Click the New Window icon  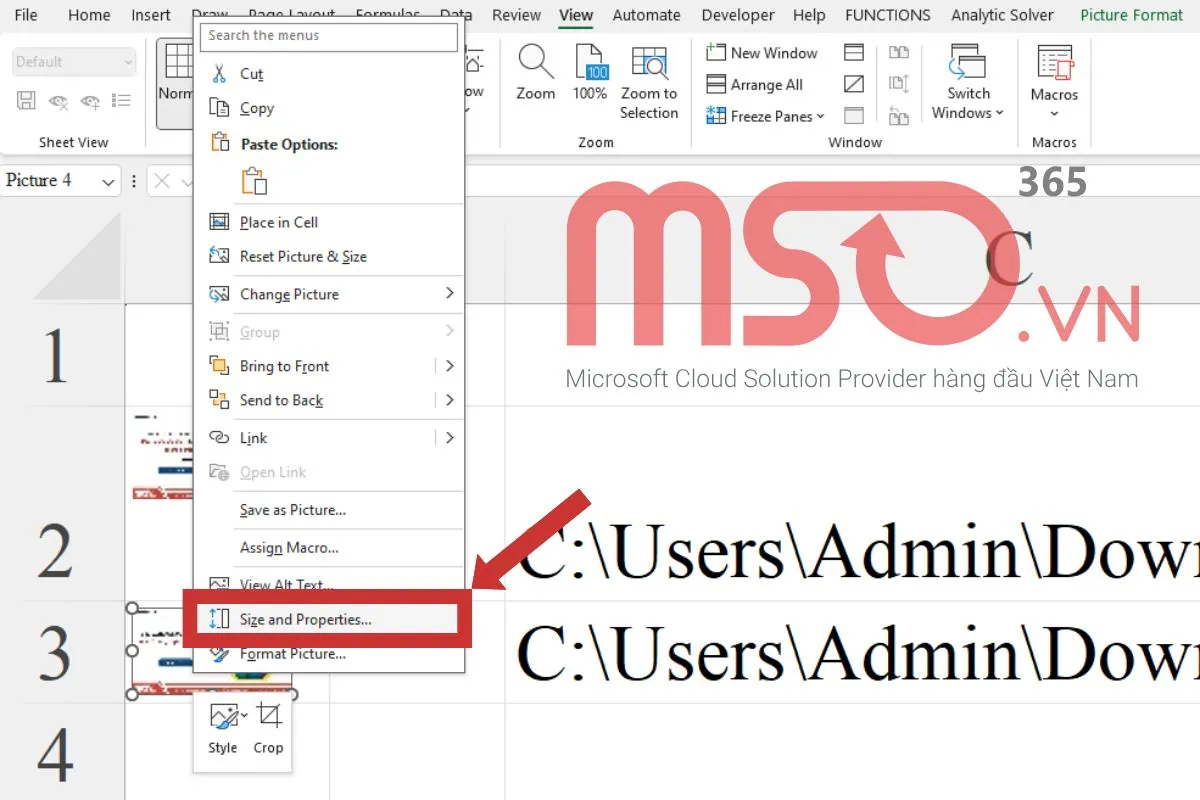click(x=762, y=52)
